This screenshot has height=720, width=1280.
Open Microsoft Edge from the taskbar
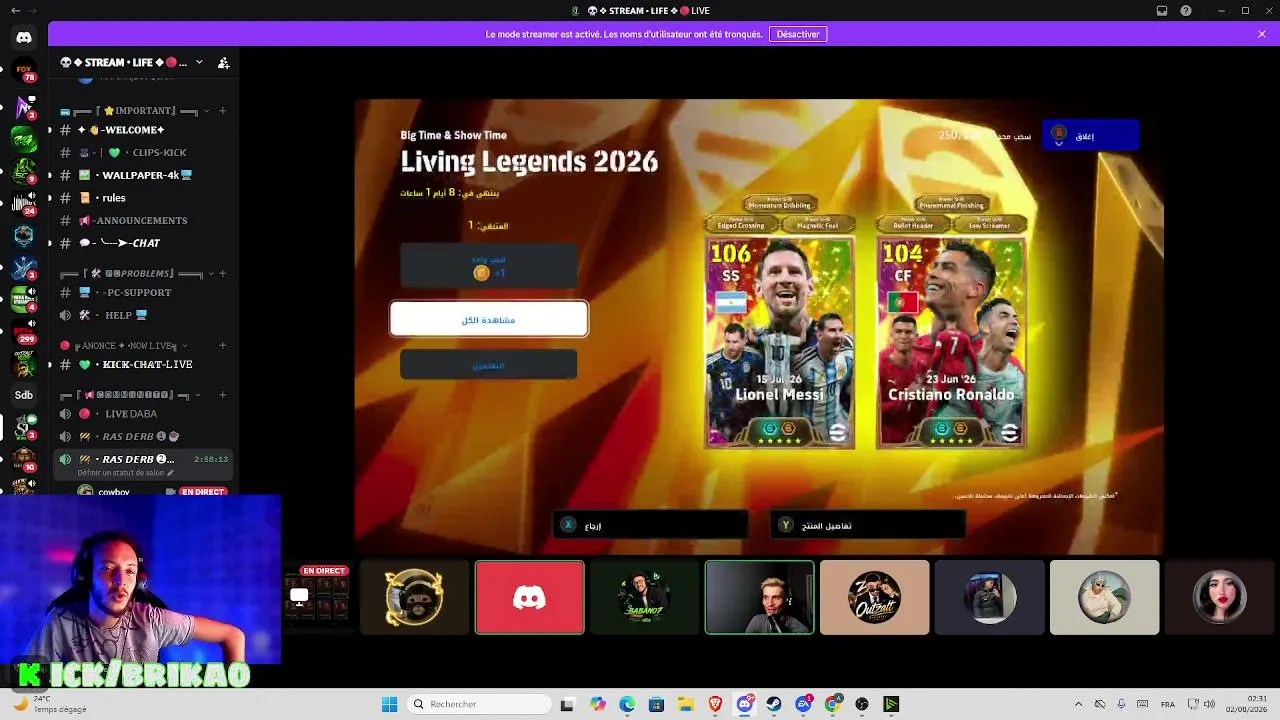tap(627, 704)
